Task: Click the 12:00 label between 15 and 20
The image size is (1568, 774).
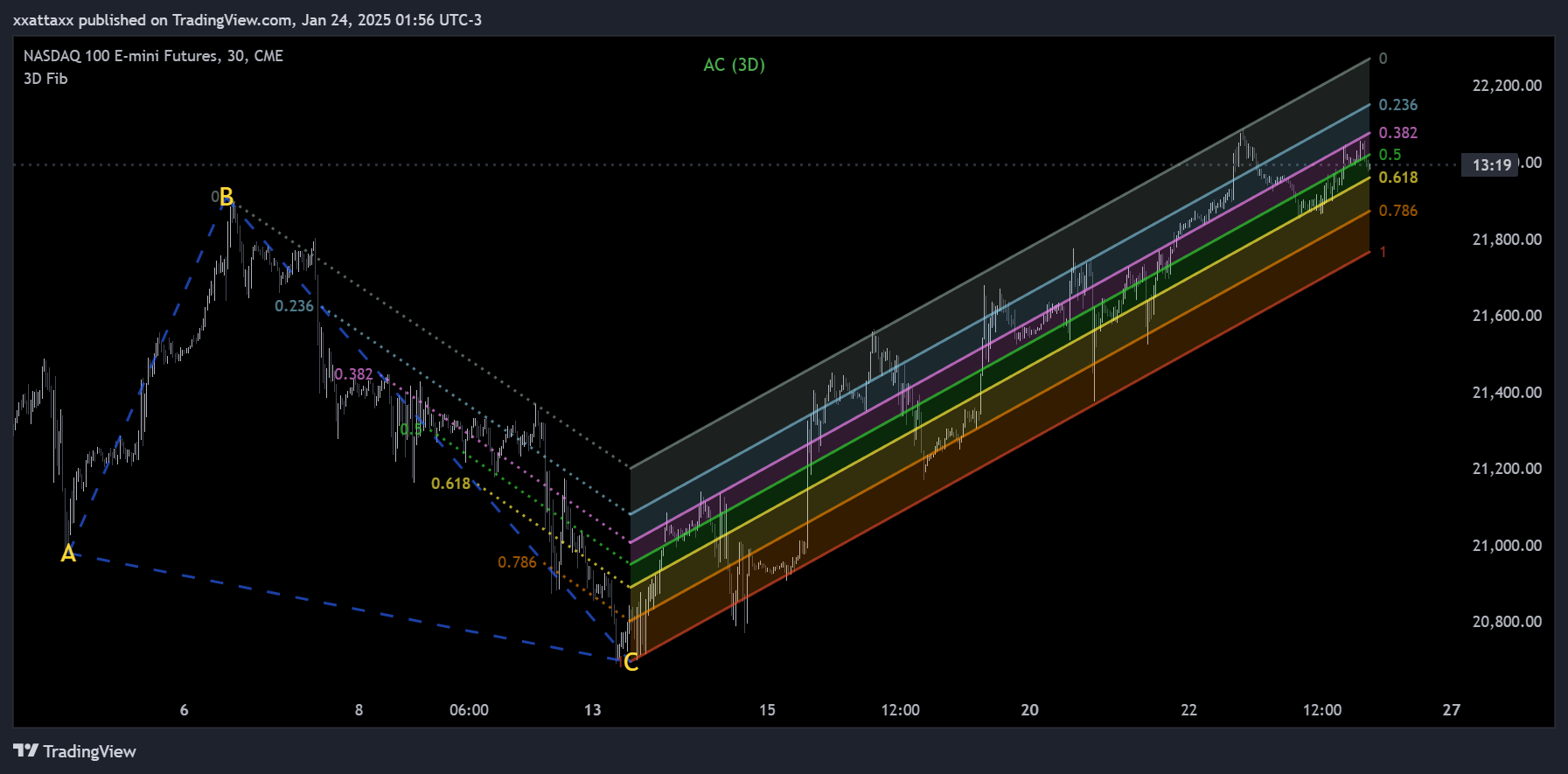Action: pyautogui.click(x=900, y=710)
